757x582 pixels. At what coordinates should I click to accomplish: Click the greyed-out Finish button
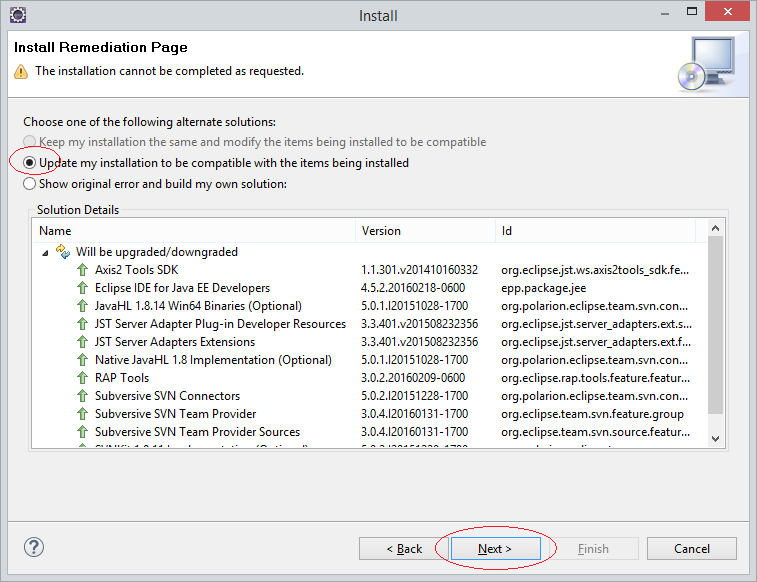coord(593,549)
